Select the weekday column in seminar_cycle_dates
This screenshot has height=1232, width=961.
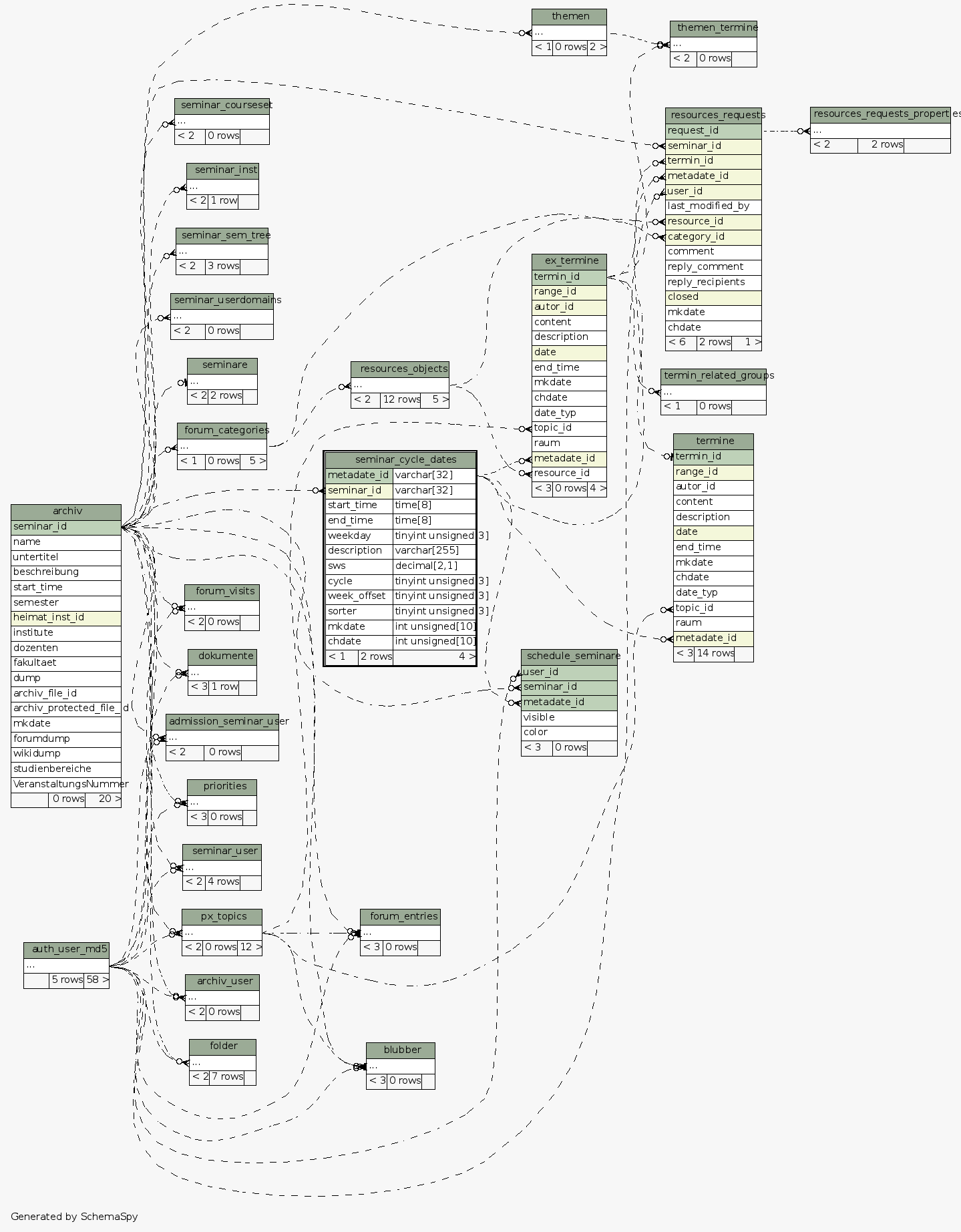pos(359,536)
